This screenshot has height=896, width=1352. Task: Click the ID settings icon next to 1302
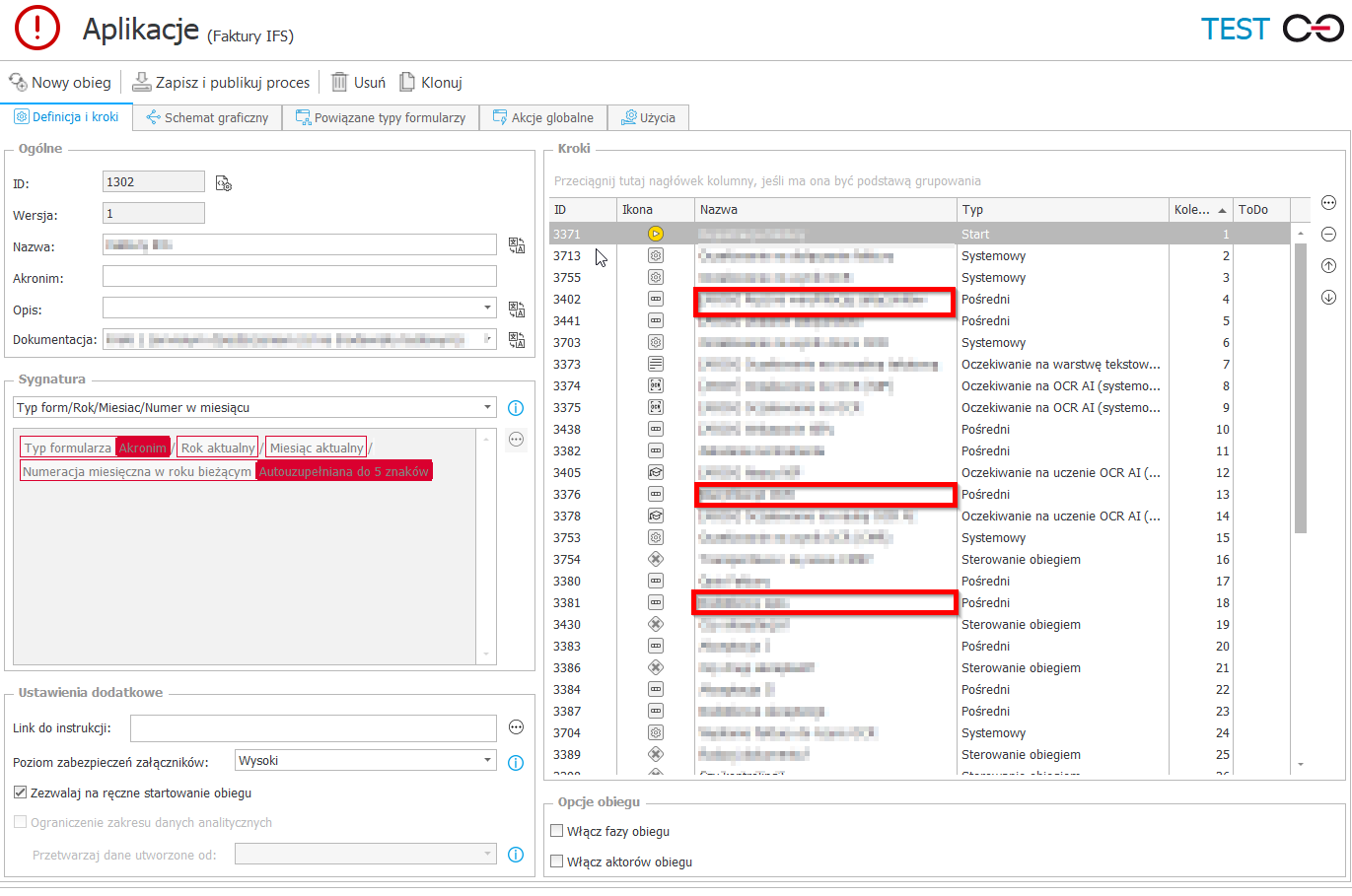[x=224, y=183]
